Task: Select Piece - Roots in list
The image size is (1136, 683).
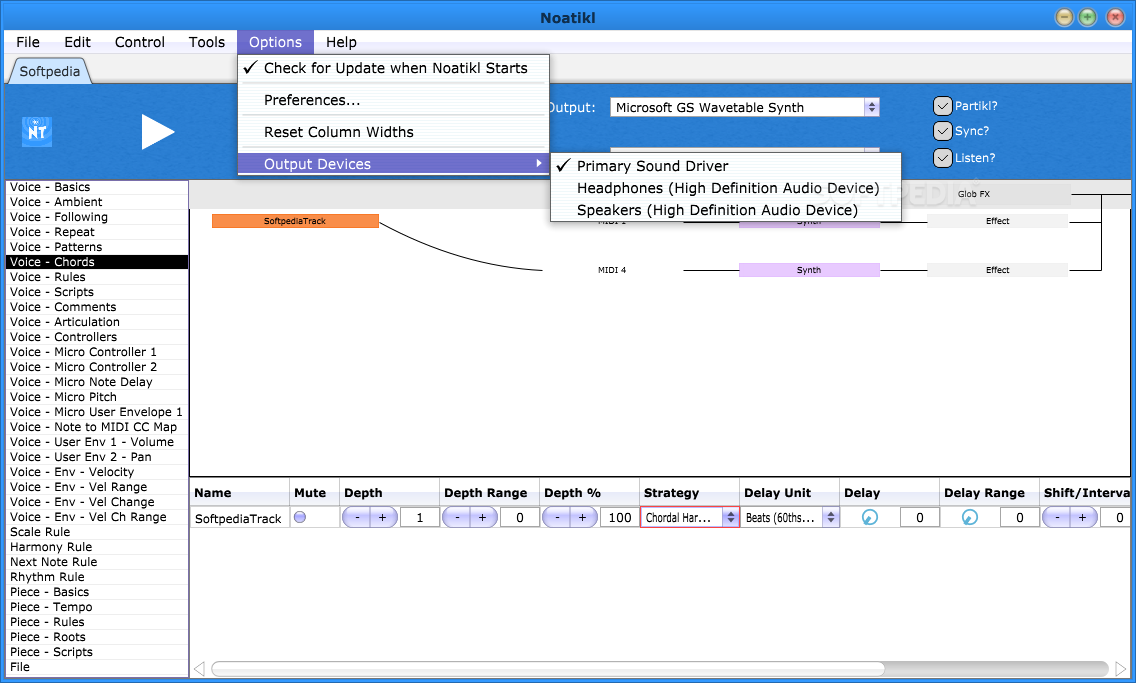Action: coord(97,637)
